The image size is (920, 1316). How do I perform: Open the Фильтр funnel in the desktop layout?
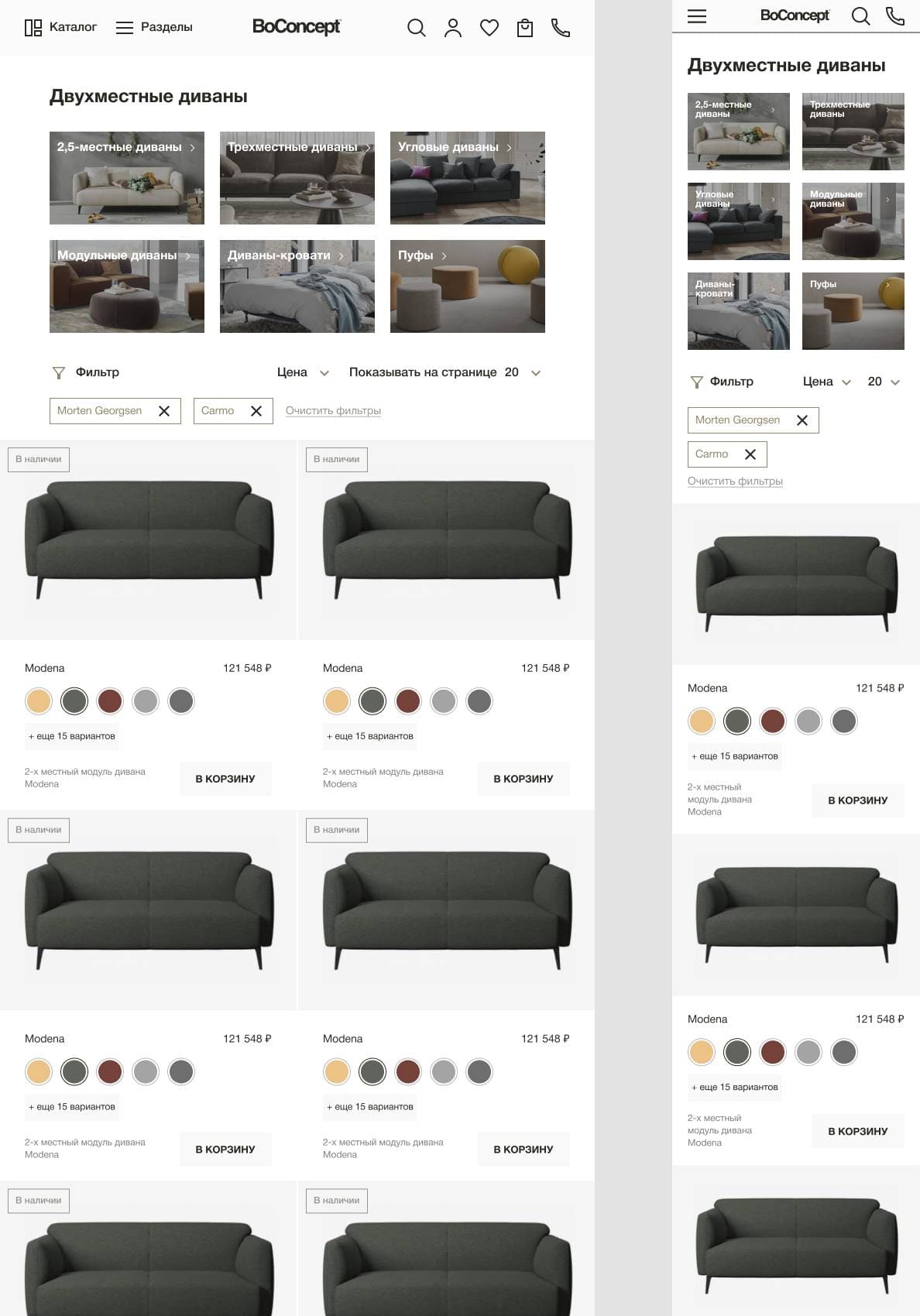tap(59, 373)
